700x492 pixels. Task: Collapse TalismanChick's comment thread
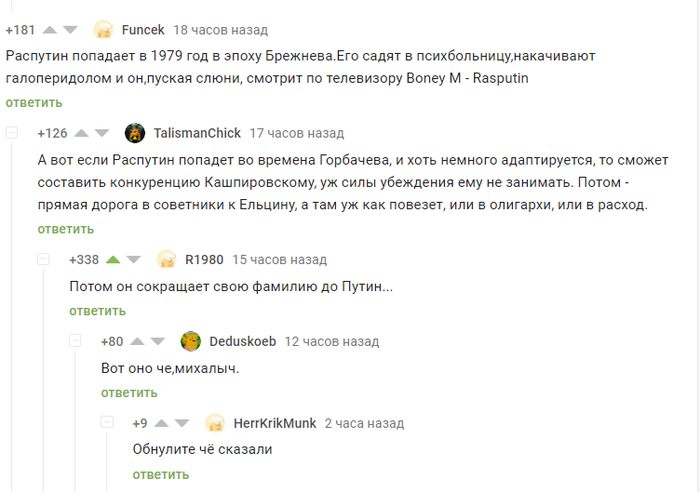[12, 133]
